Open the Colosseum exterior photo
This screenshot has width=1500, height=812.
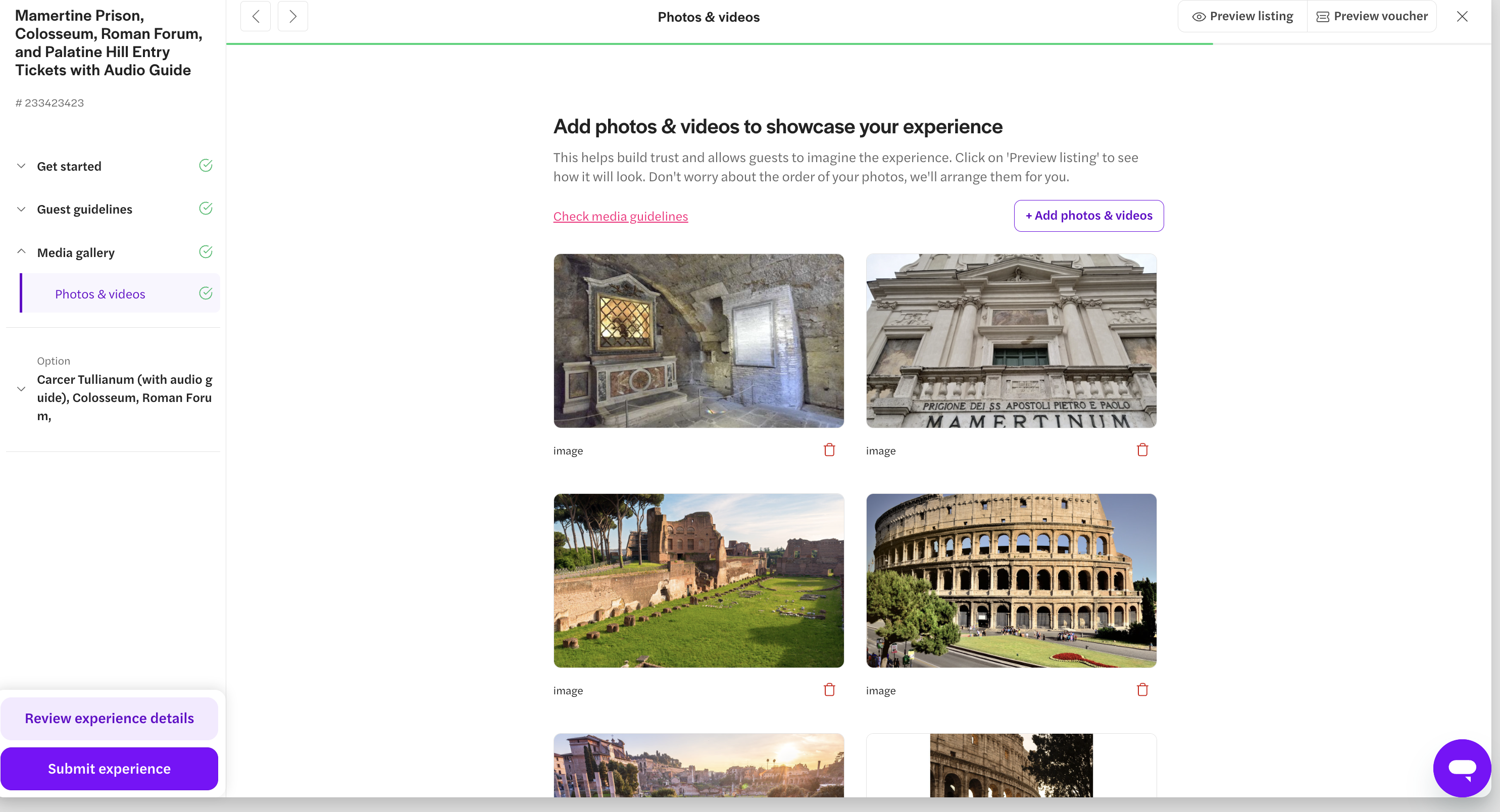tap(1011, 580)
